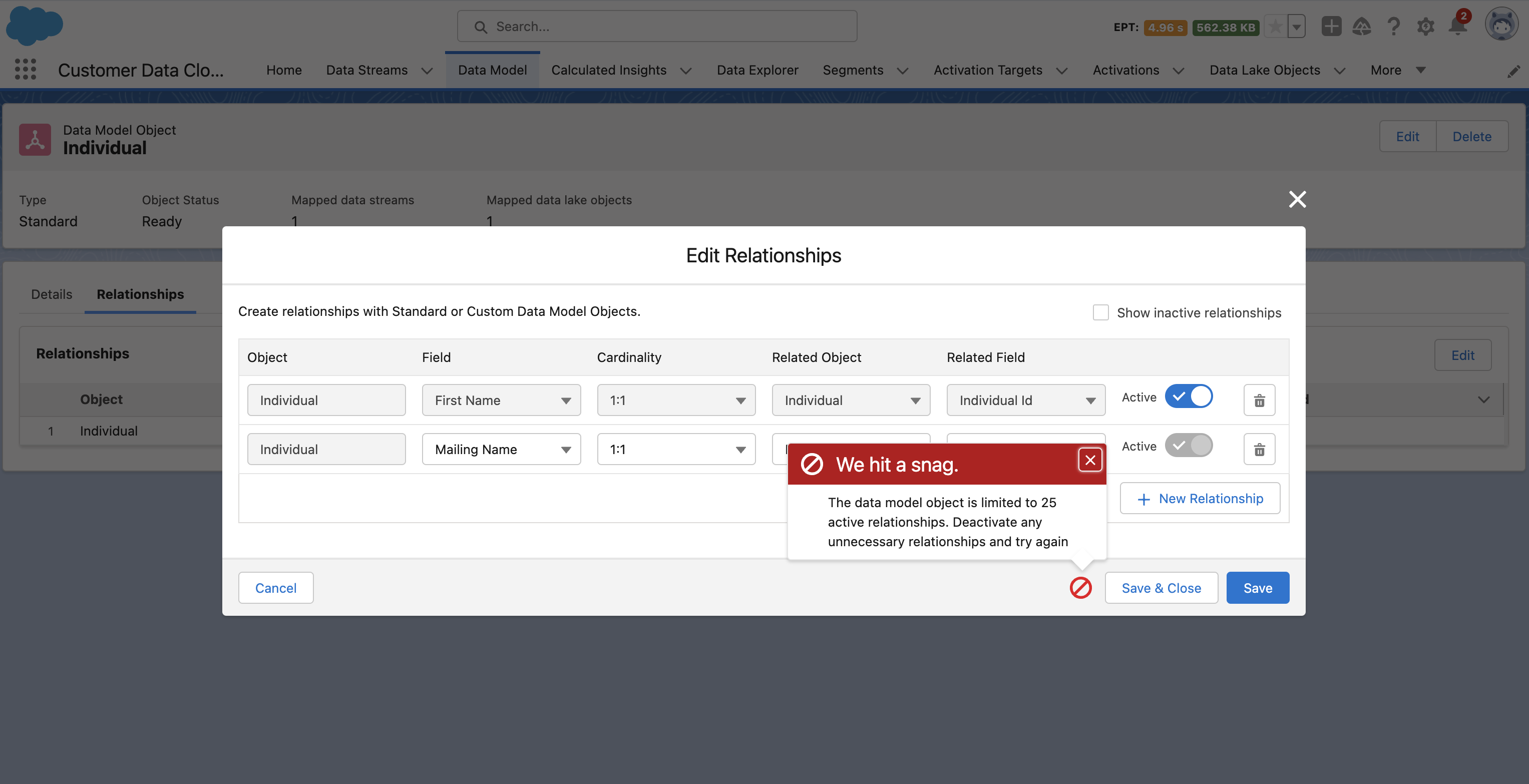Screen dimensions: 1529x784
Task: Expand the column chevron in background relationships table
Action: pos(1484,400)
